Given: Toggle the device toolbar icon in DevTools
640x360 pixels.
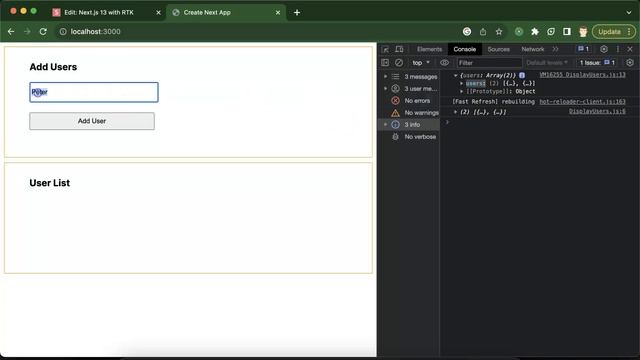Looking at the screenshot, I should (x=399, y=49).
